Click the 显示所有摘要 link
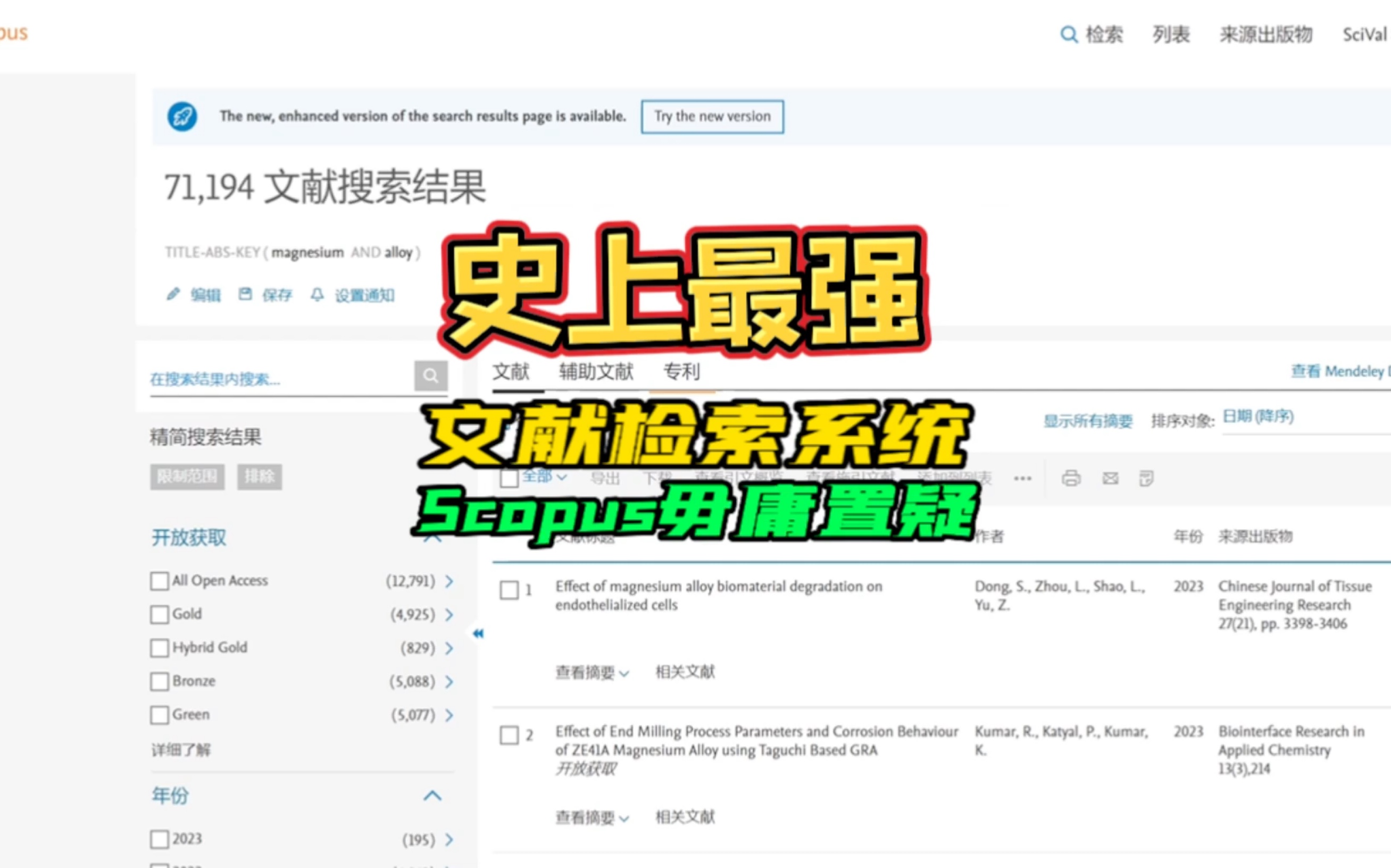1391x868 pixels. tap(1088, 421)
